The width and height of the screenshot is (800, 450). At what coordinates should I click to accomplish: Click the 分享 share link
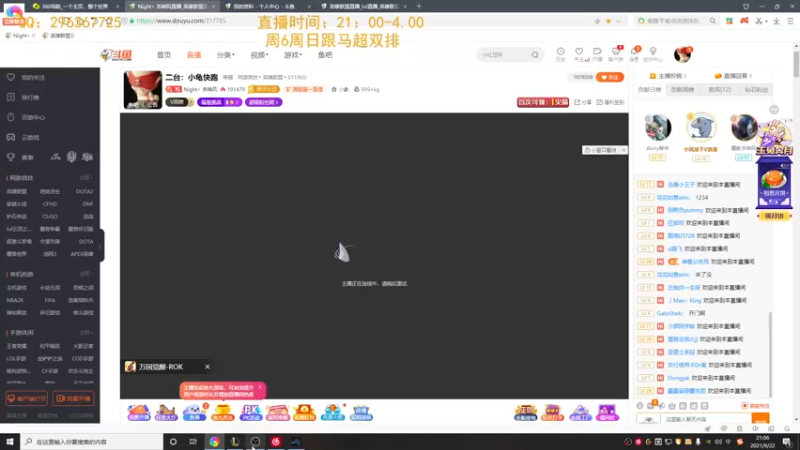click(x=583, y=102)
